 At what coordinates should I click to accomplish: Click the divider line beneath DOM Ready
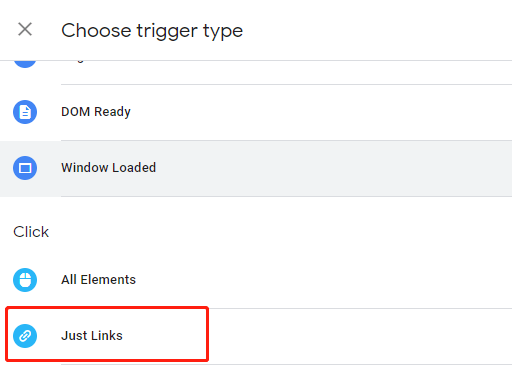pyautogui.click(x=286, y=140)
